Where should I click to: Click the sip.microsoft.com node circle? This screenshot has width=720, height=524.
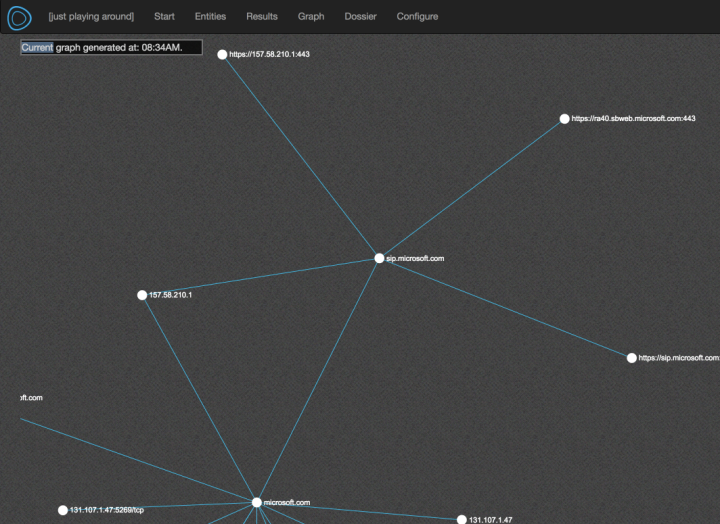[379, 258]
